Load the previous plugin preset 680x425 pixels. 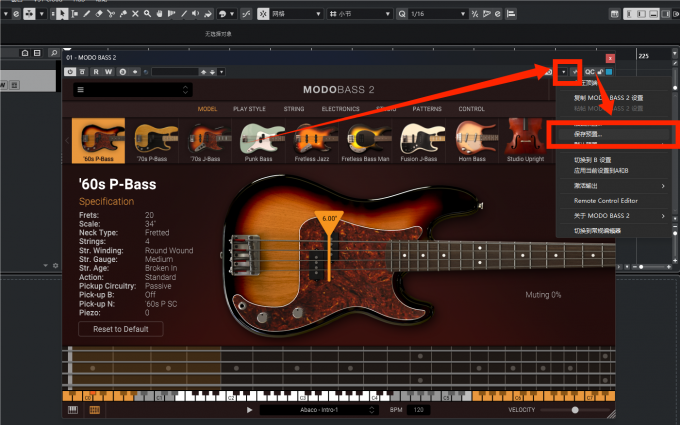point(203,72)
